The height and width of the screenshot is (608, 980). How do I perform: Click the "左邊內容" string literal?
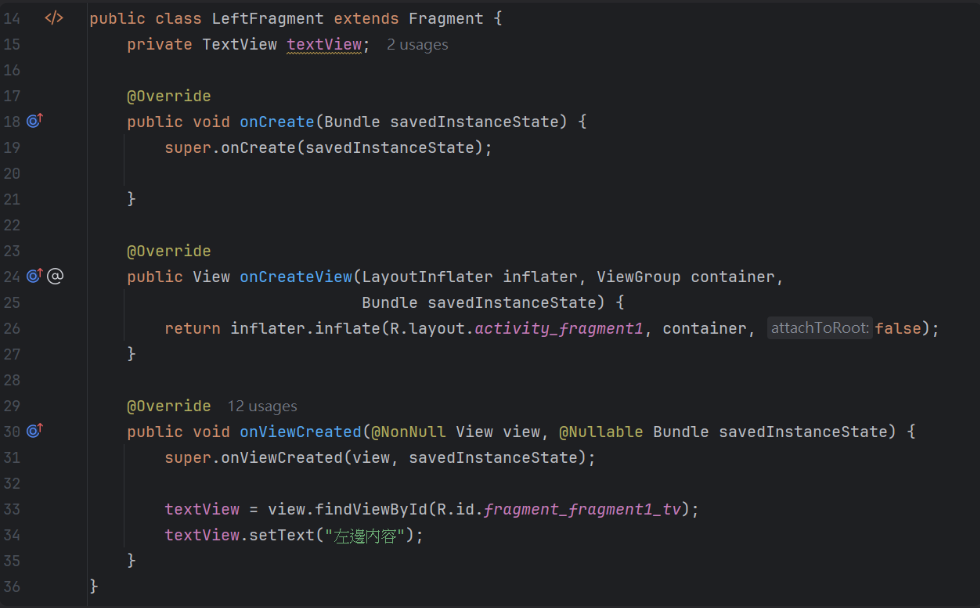pos(365,536)
